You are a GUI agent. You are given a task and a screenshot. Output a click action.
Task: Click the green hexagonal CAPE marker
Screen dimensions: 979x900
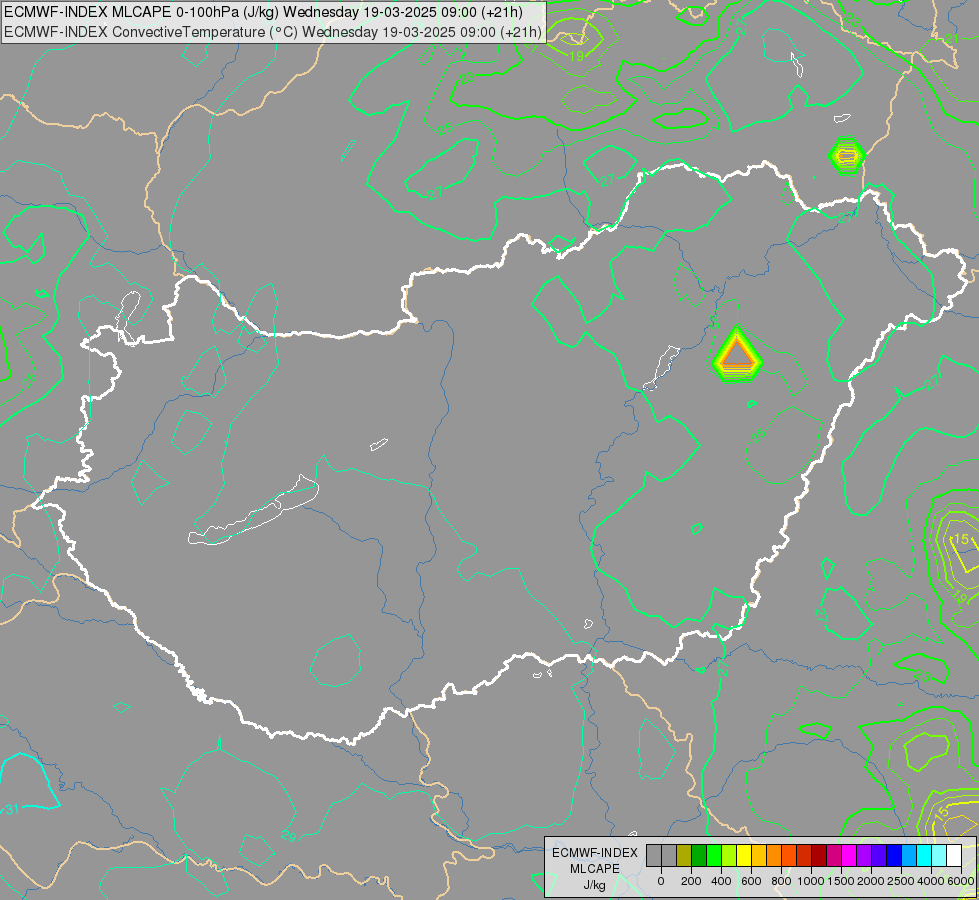(x=847, y=155)
